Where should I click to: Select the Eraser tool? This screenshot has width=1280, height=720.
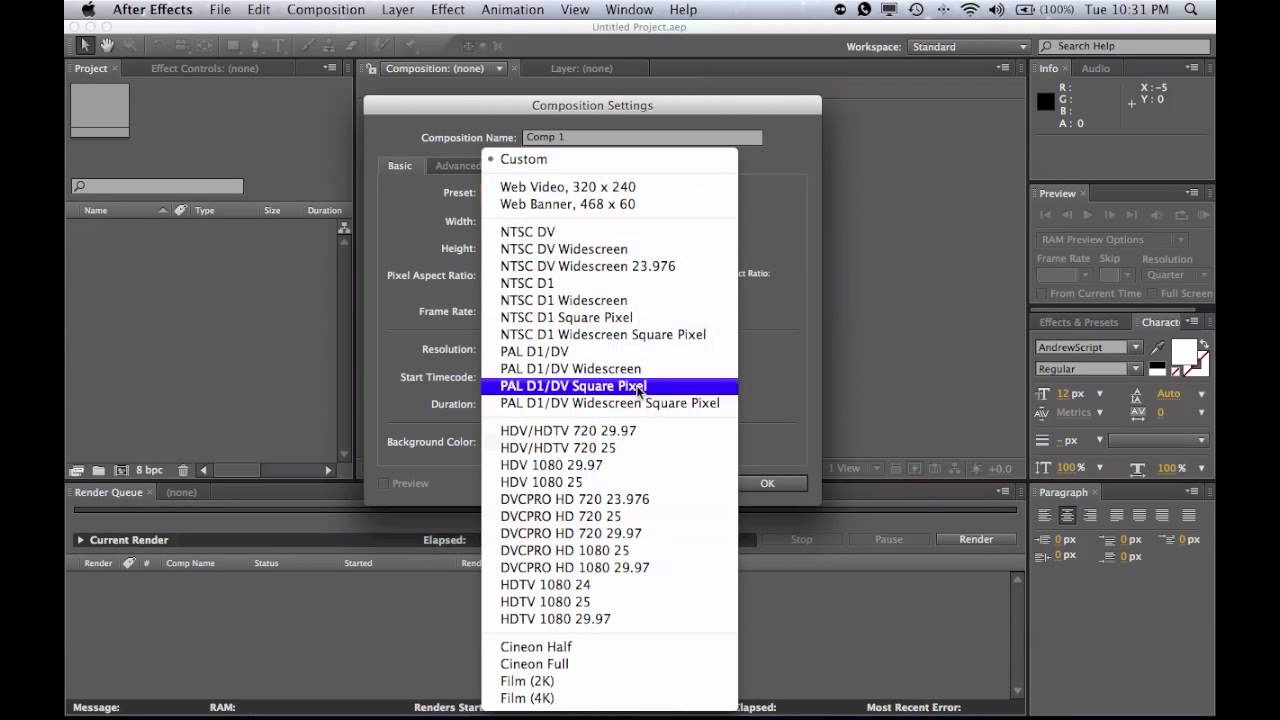(352, 46)
